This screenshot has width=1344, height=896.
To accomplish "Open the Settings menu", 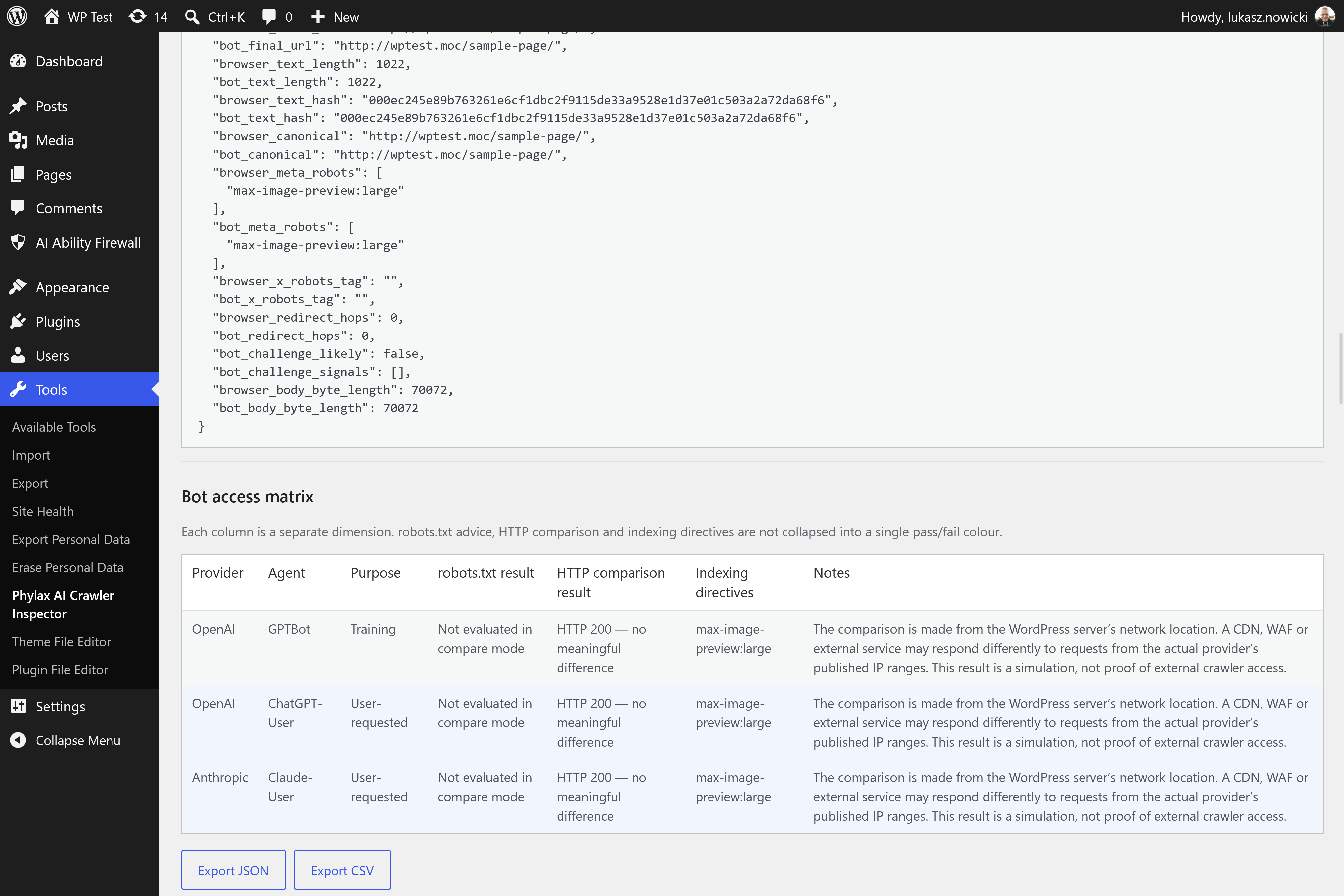I will coord(79,706).
